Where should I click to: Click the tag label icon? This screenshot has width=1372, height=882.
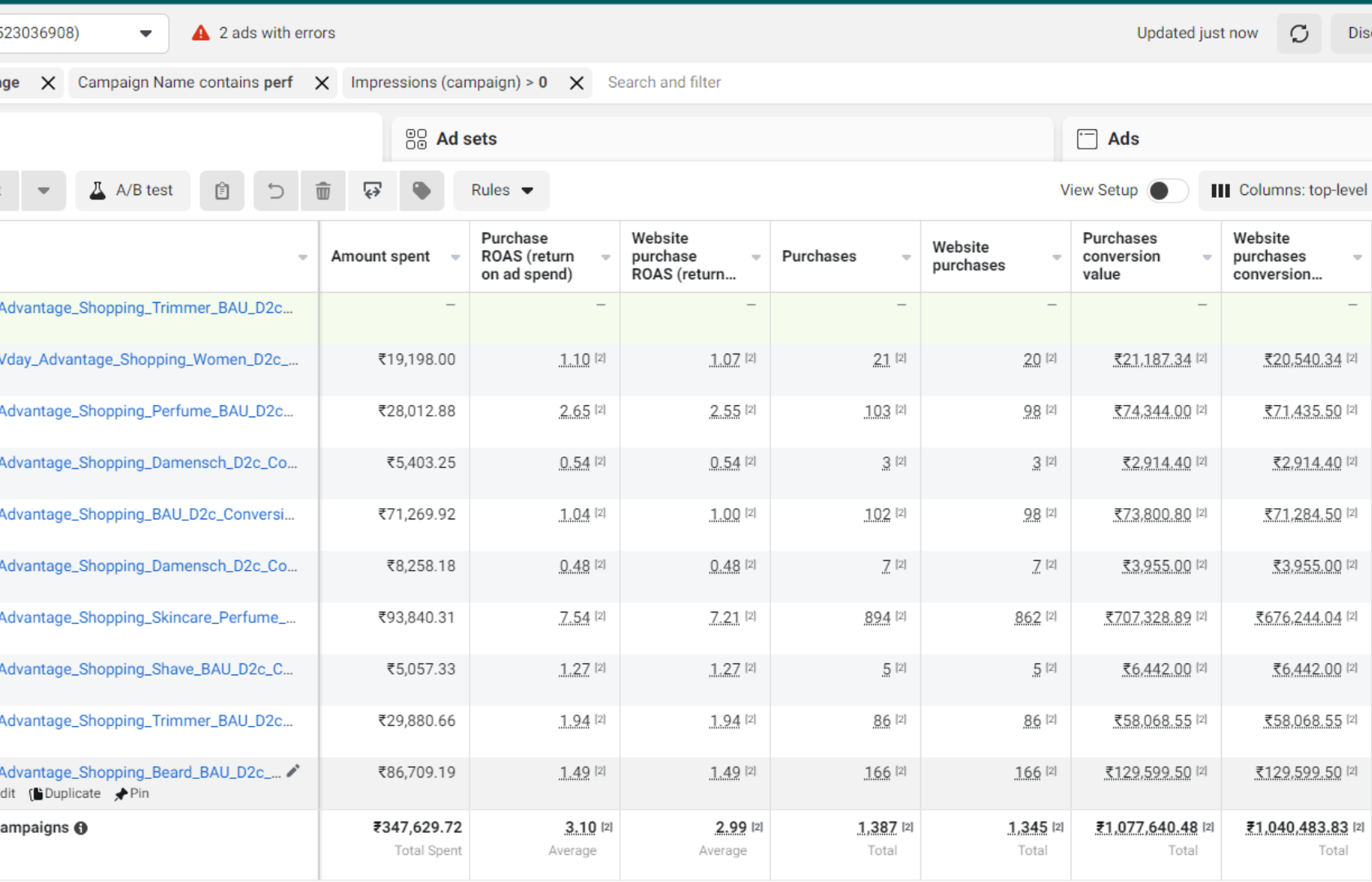coord(421,191)
